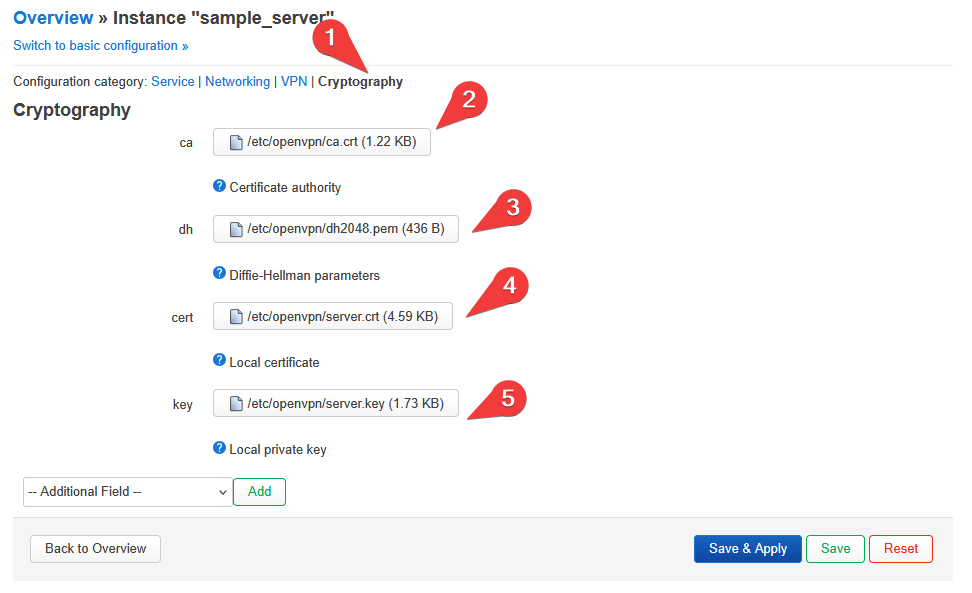Go Back to Overview

95,549
